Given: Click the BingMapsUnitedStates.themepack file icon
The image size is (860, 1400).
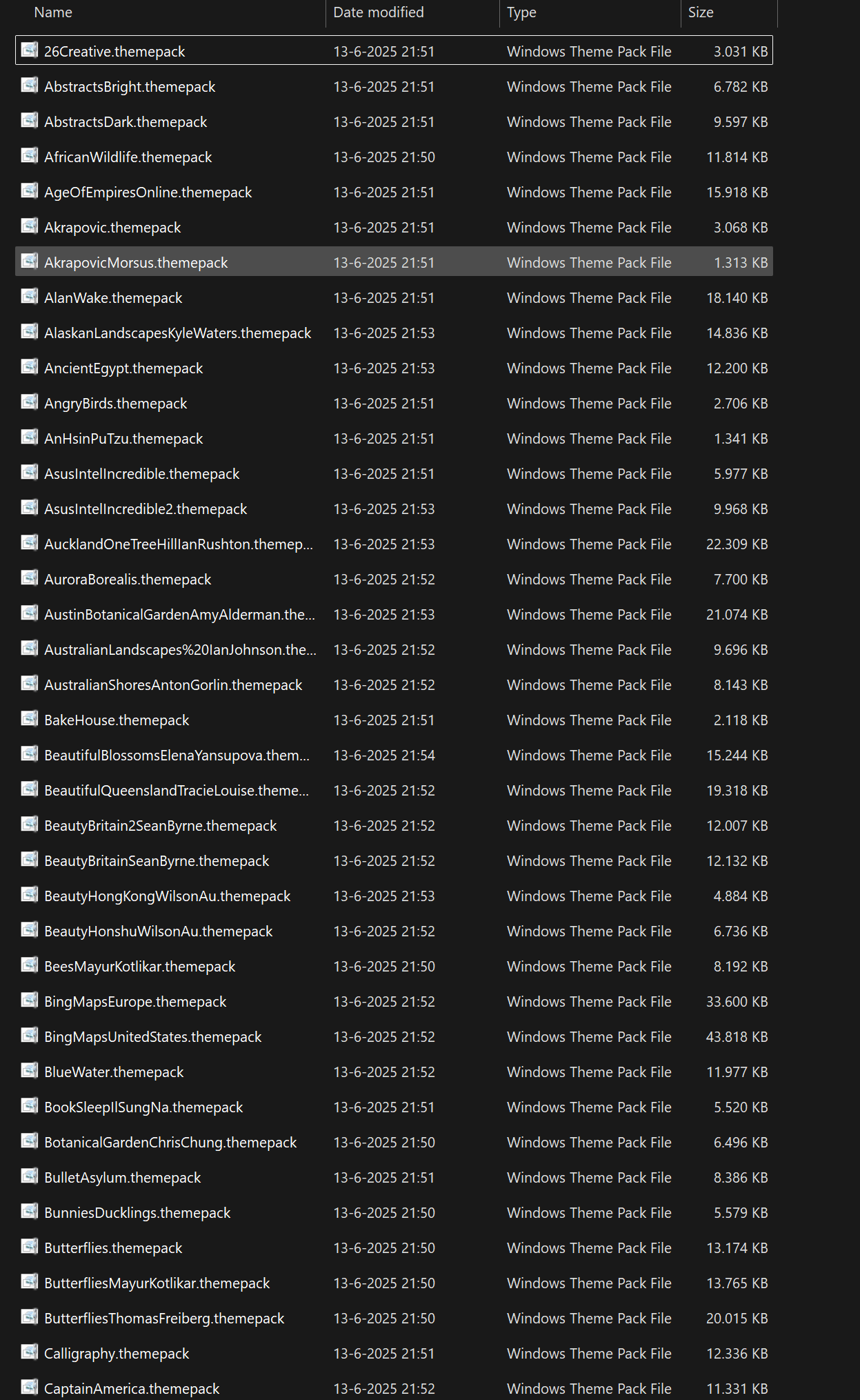Looking at the screenshot, I should 29,1036.
